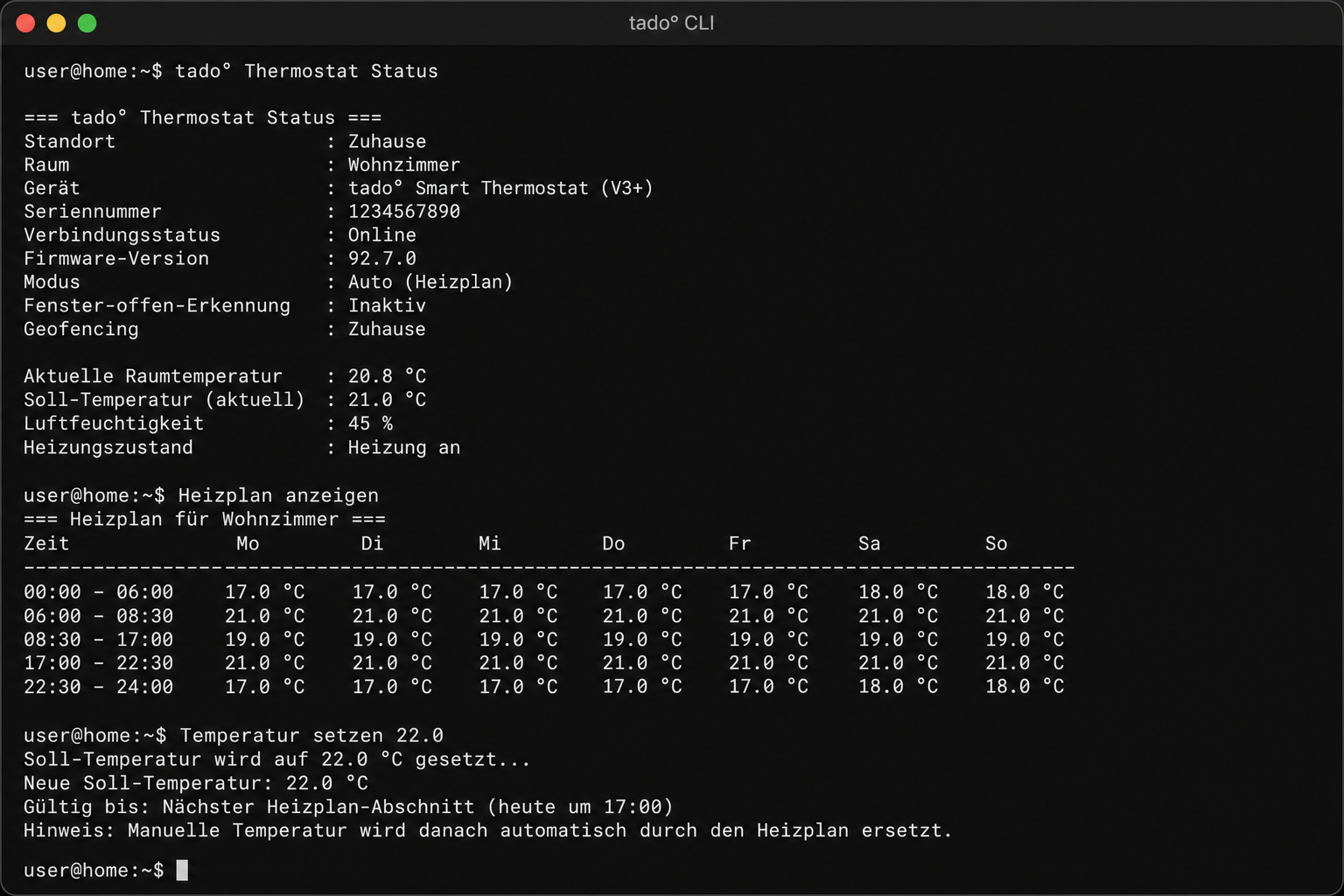Click the '17:00 - 22:30' time slot

pyautogui.click(x=98, y=663)
